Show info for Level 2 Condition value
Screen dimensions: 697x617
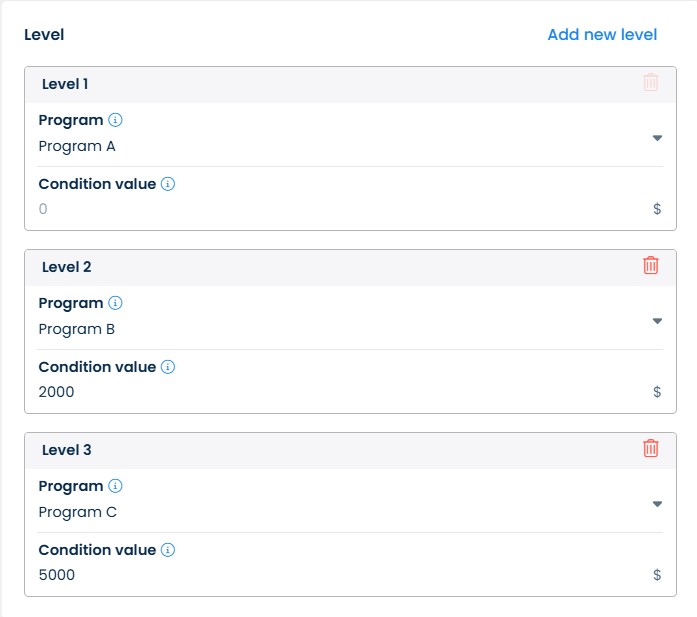pos(168,367)
